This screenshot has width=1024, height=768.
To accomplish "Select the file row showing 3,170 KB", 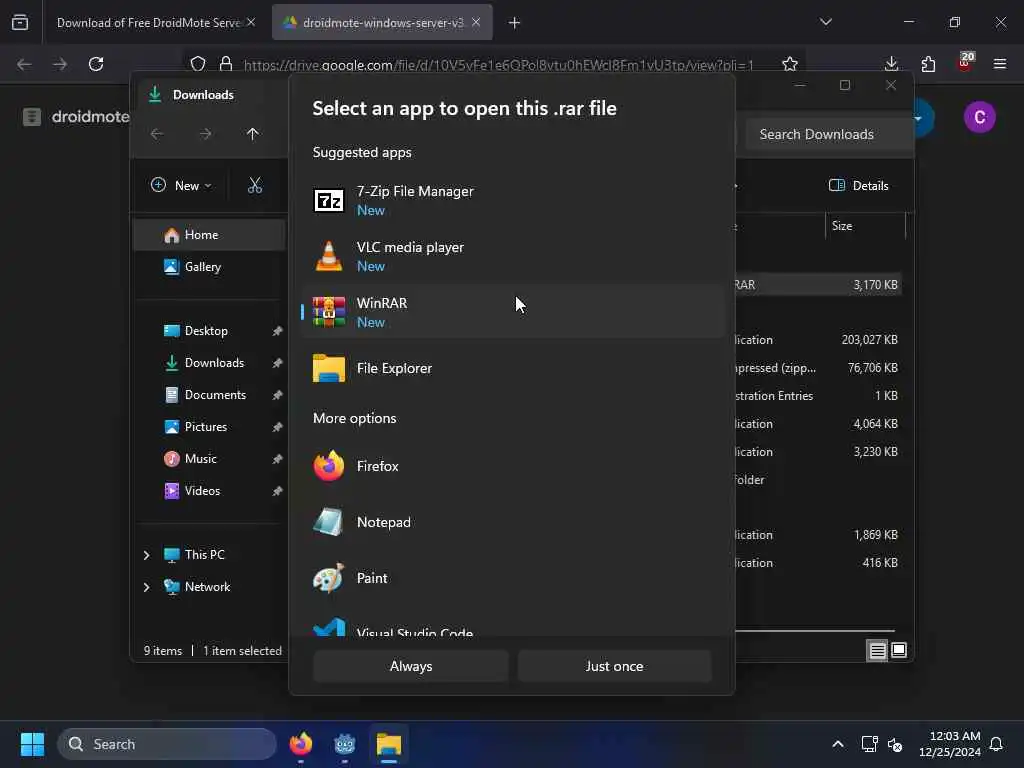I will point(819,285).
